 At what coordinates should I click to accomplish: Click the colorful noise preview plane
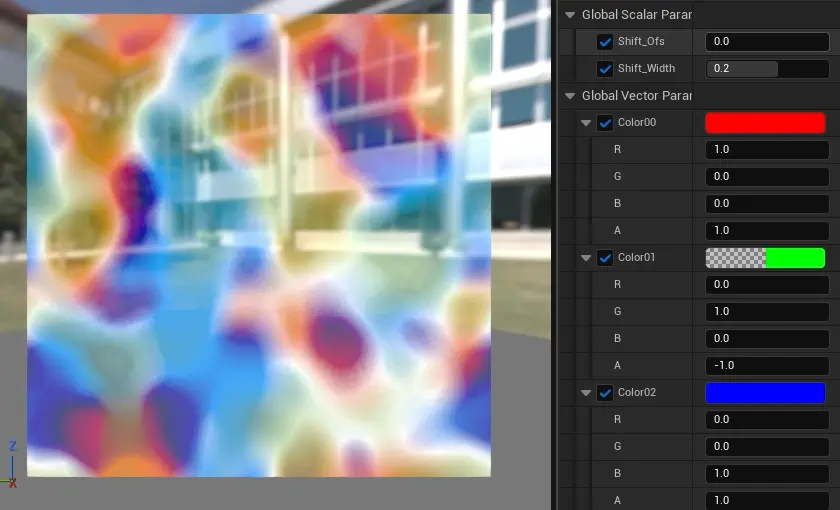tap(258, 245)
